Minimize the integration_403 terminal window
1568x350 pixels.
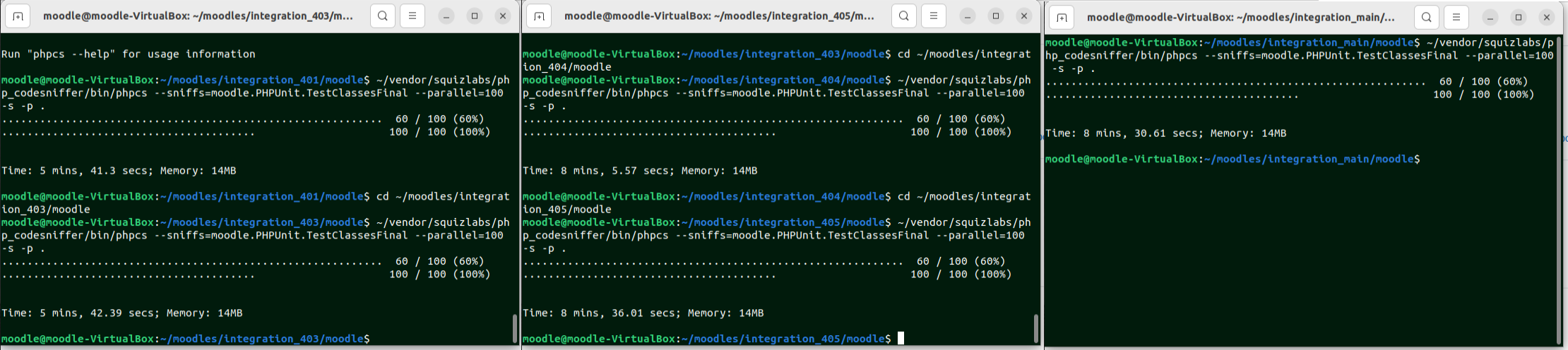[446, 16]
